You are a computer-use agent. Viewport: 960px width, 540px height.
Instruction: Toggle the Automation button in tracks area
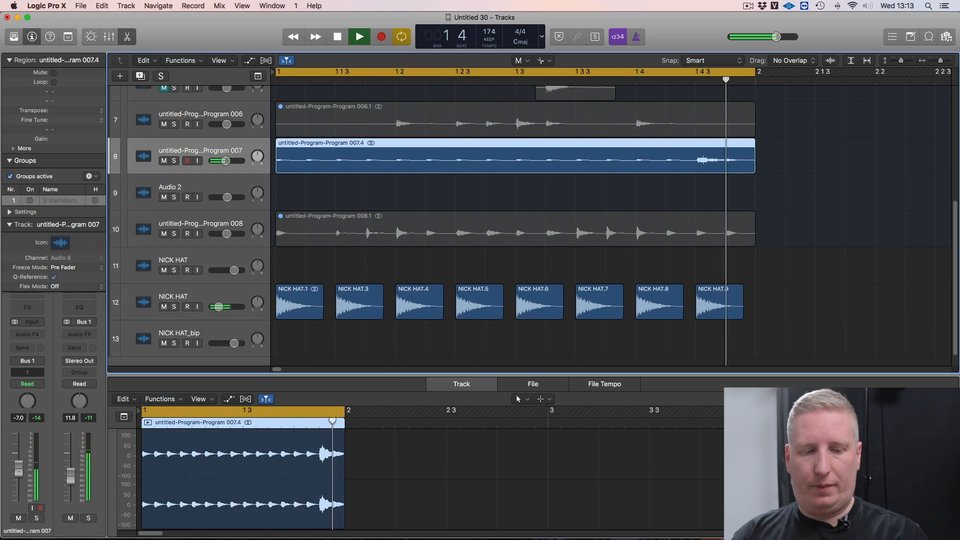[249, 61]
